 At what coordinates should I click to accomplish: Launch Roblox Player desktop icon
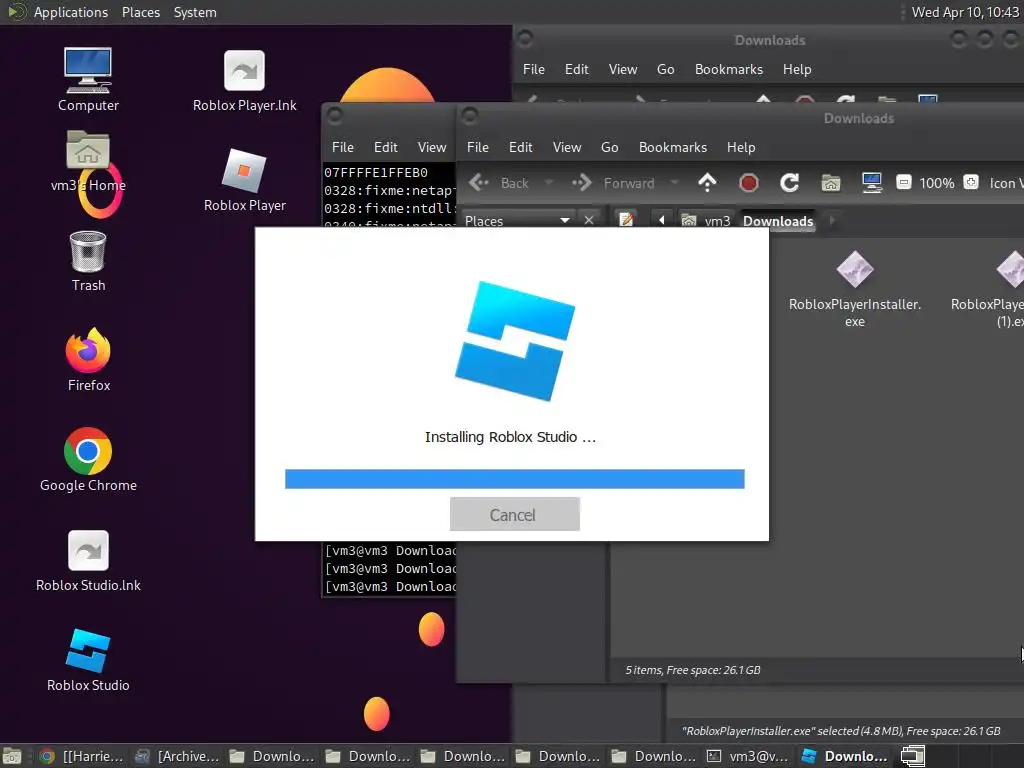pos(244,180)
